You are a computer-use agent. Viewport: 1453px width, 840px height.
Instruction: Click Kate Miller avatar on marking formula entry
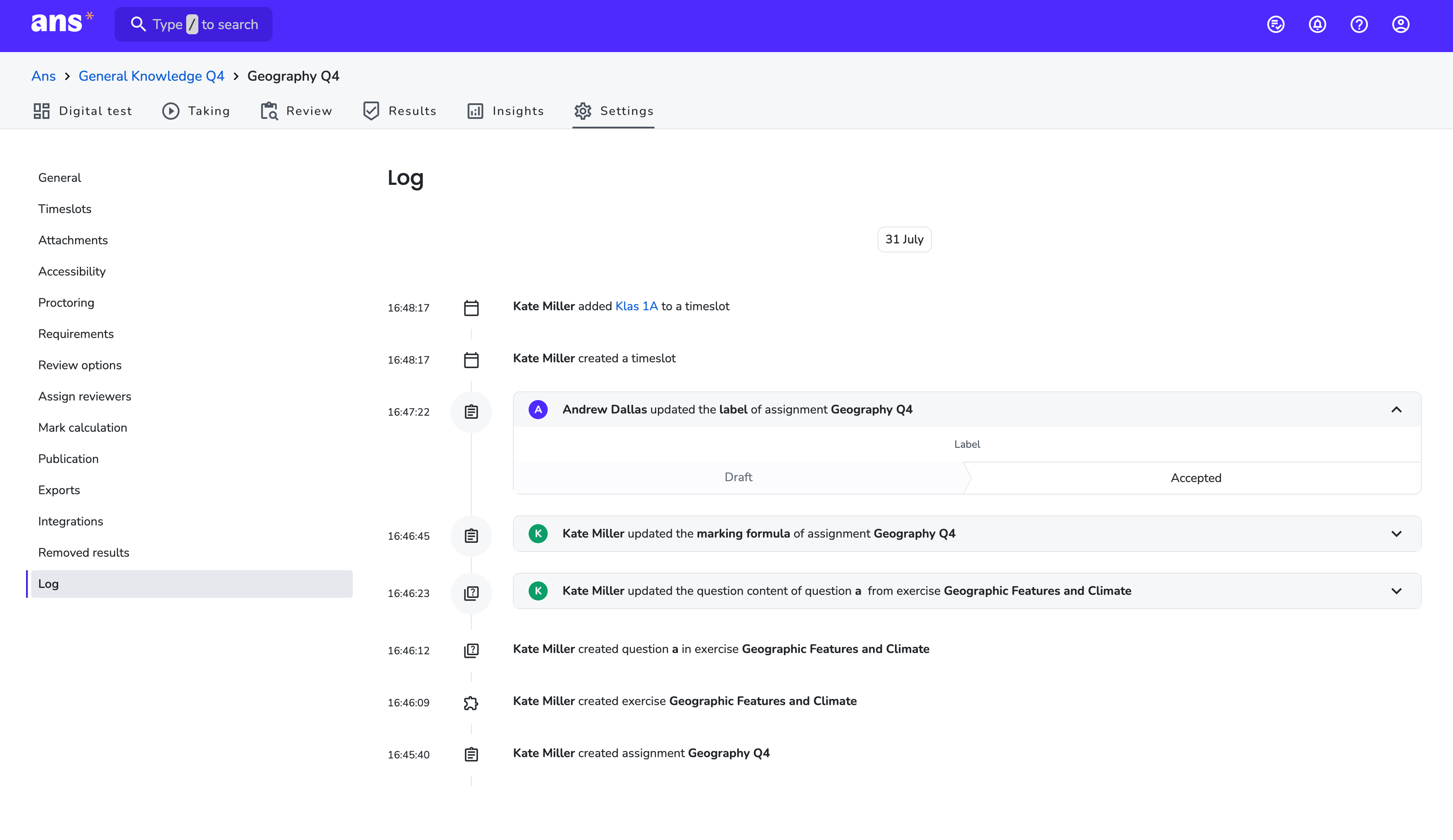click(x=538, y=533)
